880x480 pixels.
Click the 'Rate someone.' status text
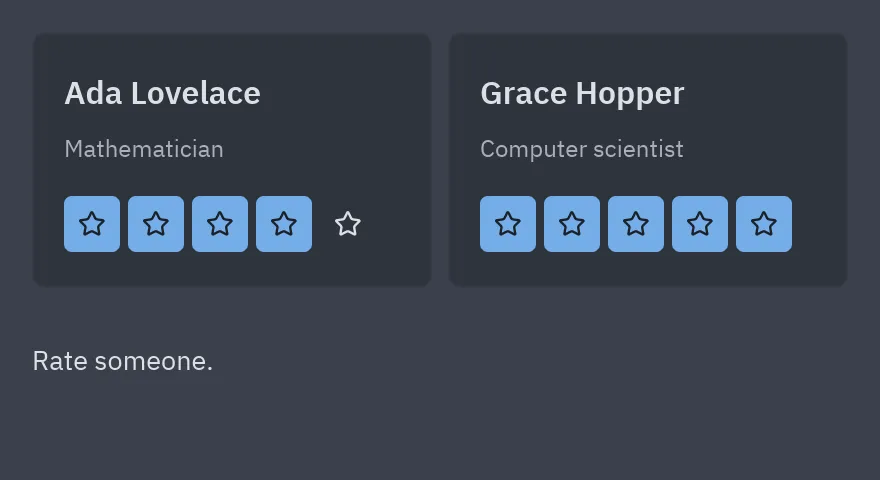(123, 361)
